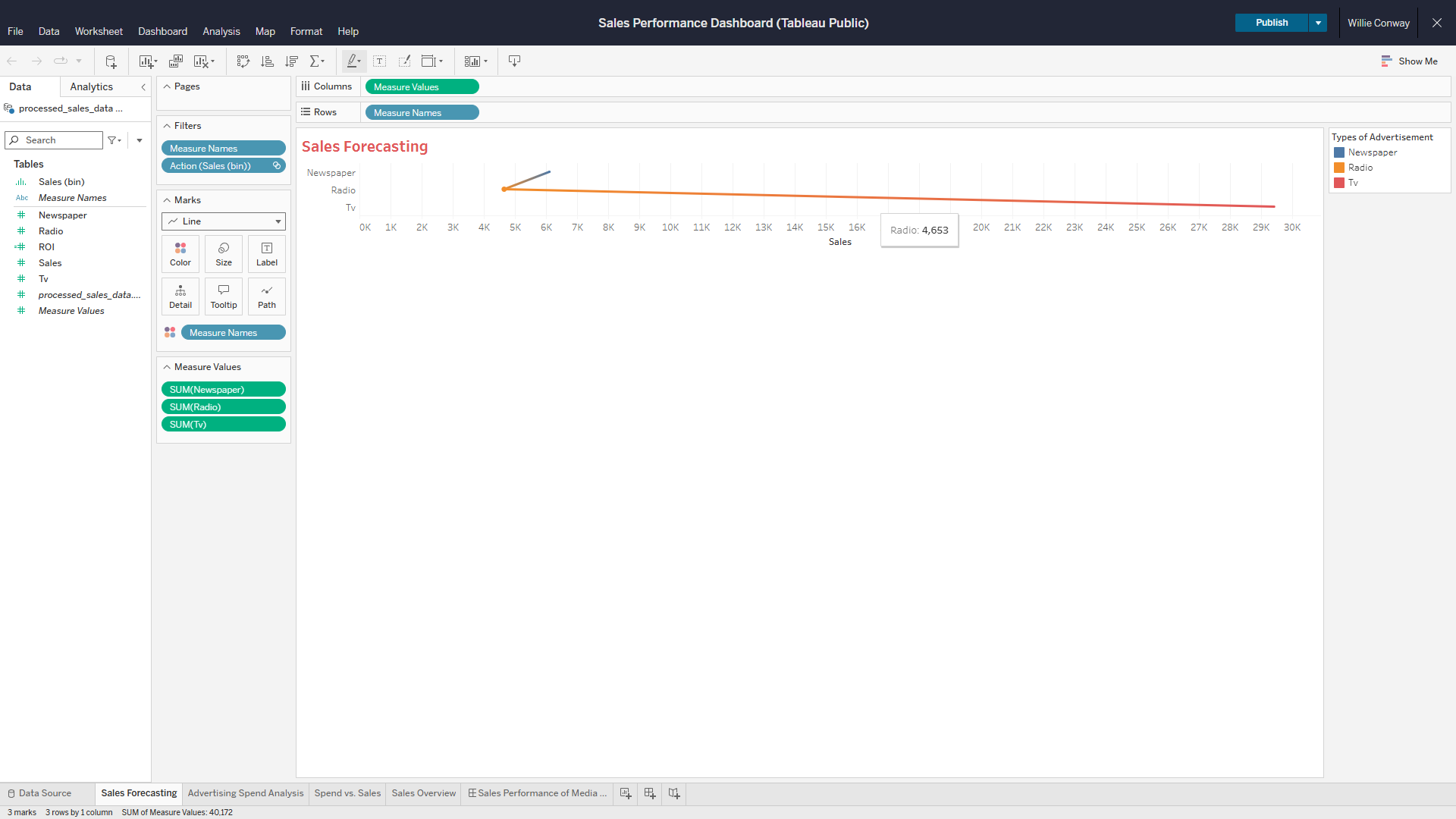Image resolution: width=1456 pixels, height=819 pixels.
Task: Open the Line mark type dropdown
Action: tap(224, 221)
